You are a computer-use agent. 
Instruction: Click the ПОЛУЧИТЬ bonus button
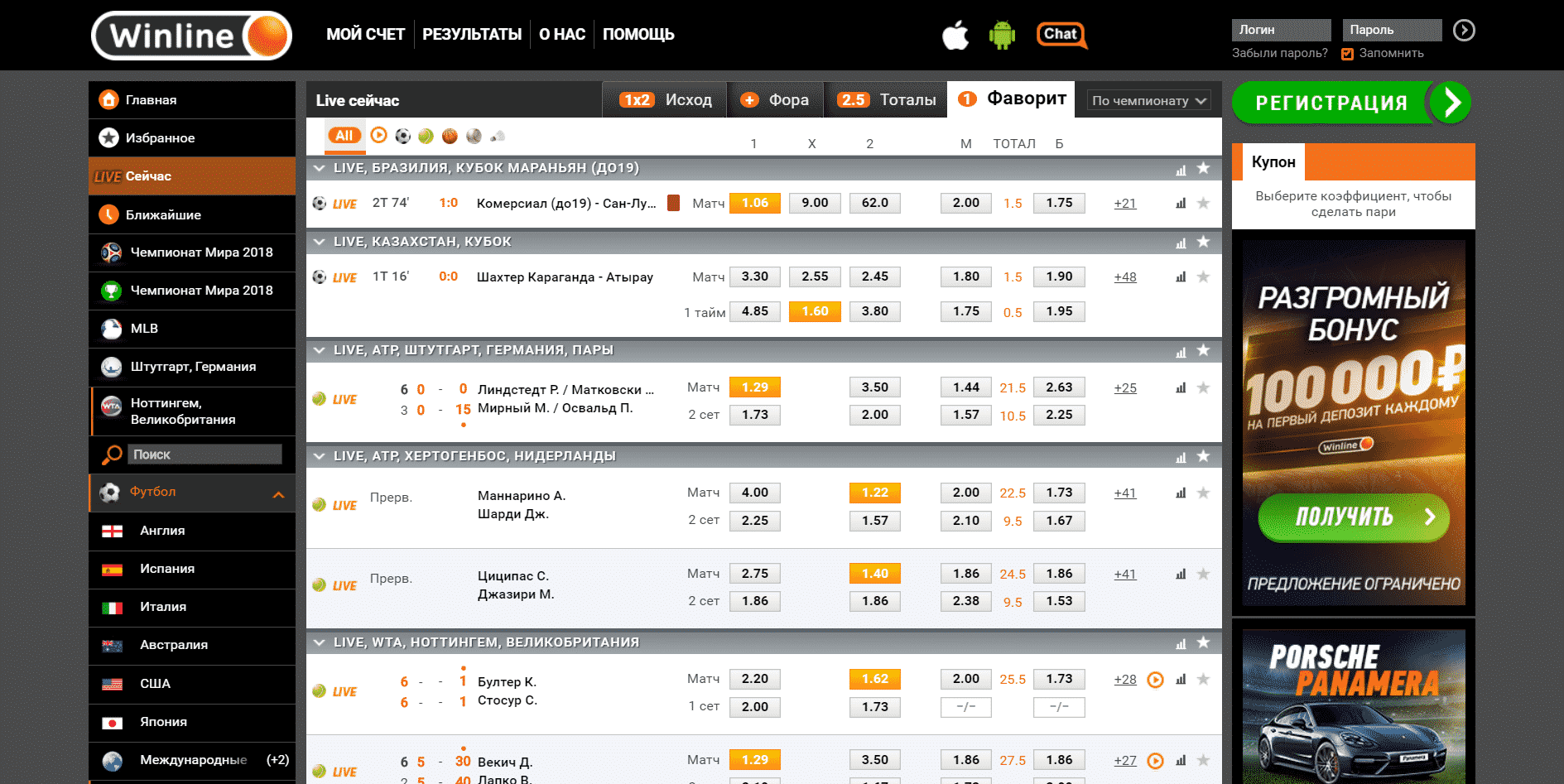[1353, 517]
